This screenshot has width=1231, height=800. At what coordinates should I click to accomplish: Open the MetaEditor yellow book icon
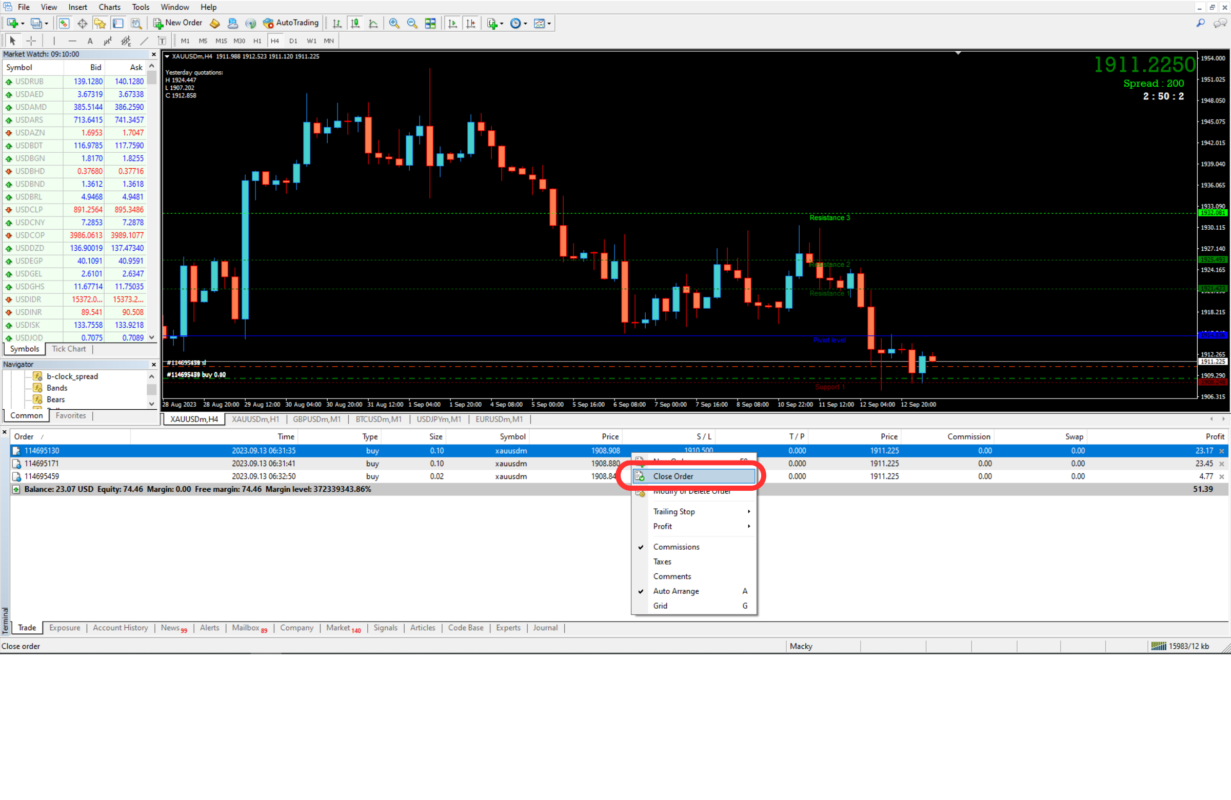(x=215, y=22)
